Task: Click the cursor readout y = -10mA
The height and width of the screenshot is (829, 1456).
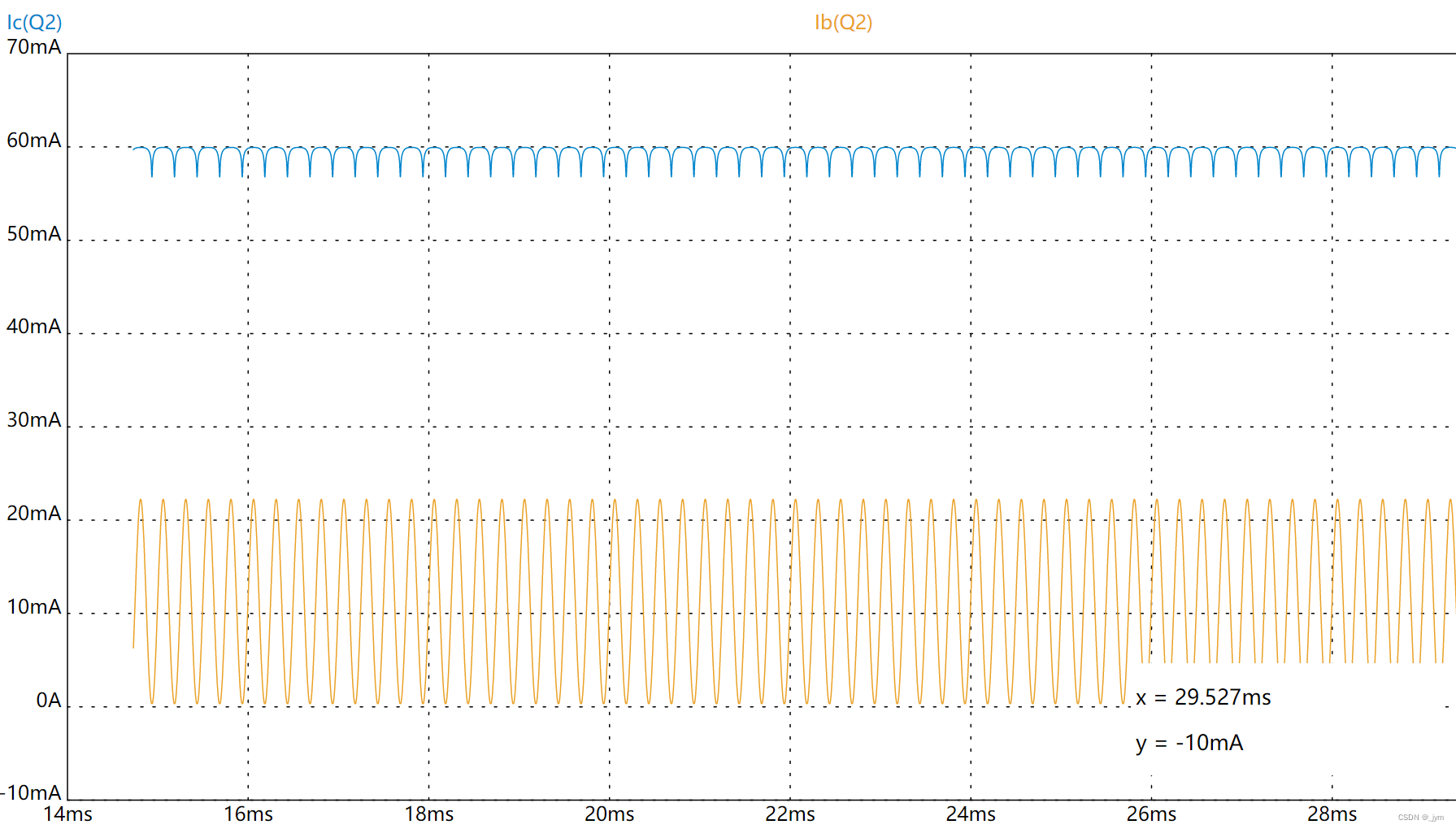Action: tap(1189, 744)
